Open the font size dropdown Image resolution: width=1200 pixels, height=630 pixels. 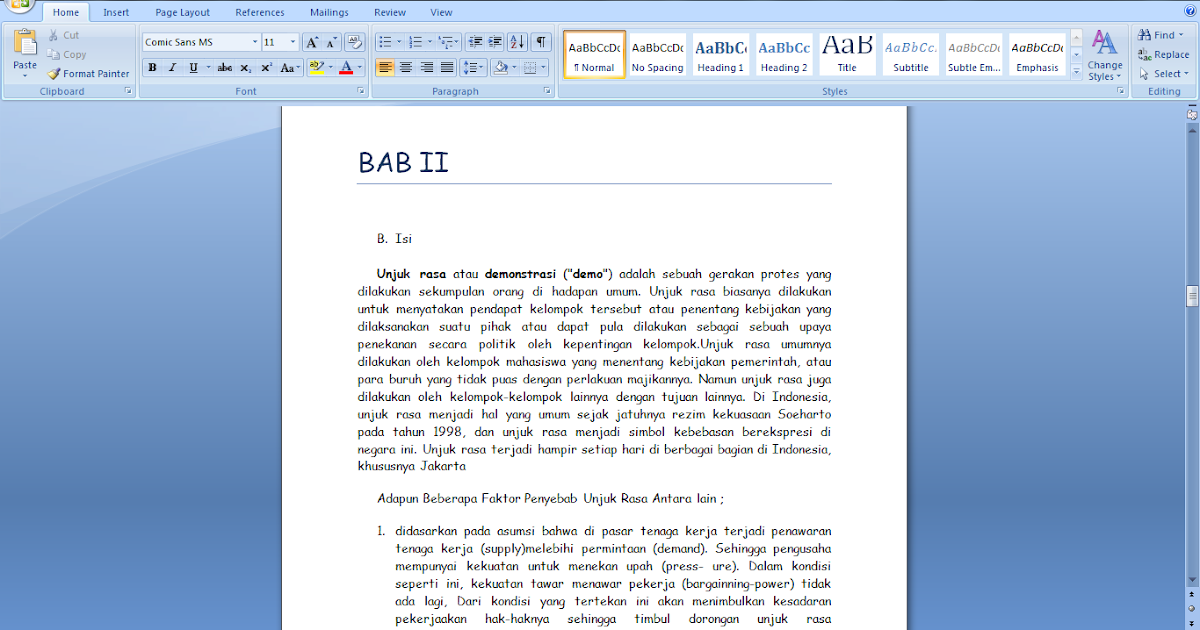pyautogui.click(x=293, y=42)
